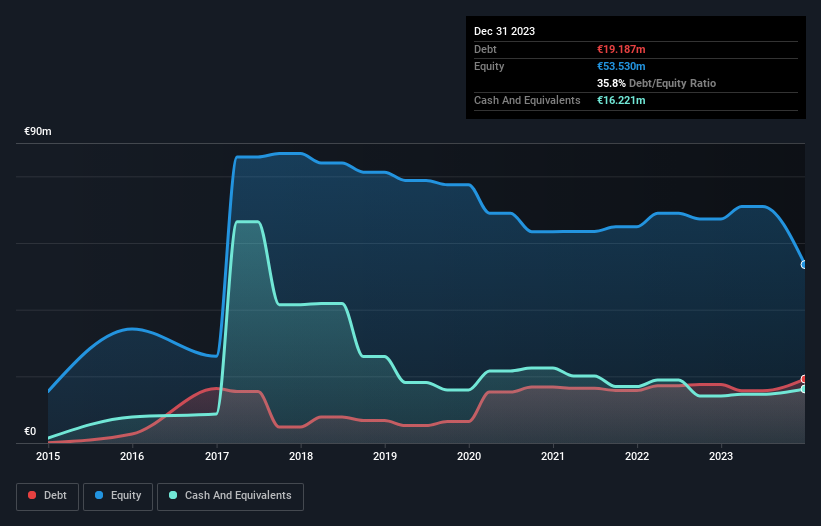Image resolution: width=821 pixels, height=526 pixels.
Task: Click the 2016 x-axis label
Action: (132, 456)
